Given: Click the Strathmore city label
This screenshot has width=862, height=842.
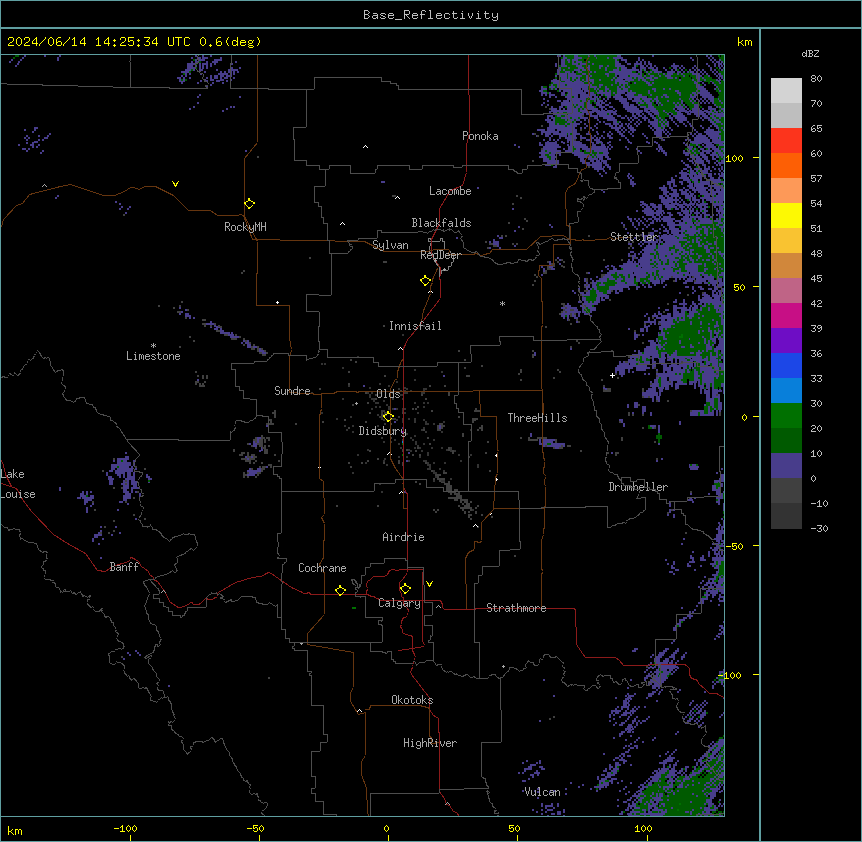Looking at the screenshot, I should [516, 608].
